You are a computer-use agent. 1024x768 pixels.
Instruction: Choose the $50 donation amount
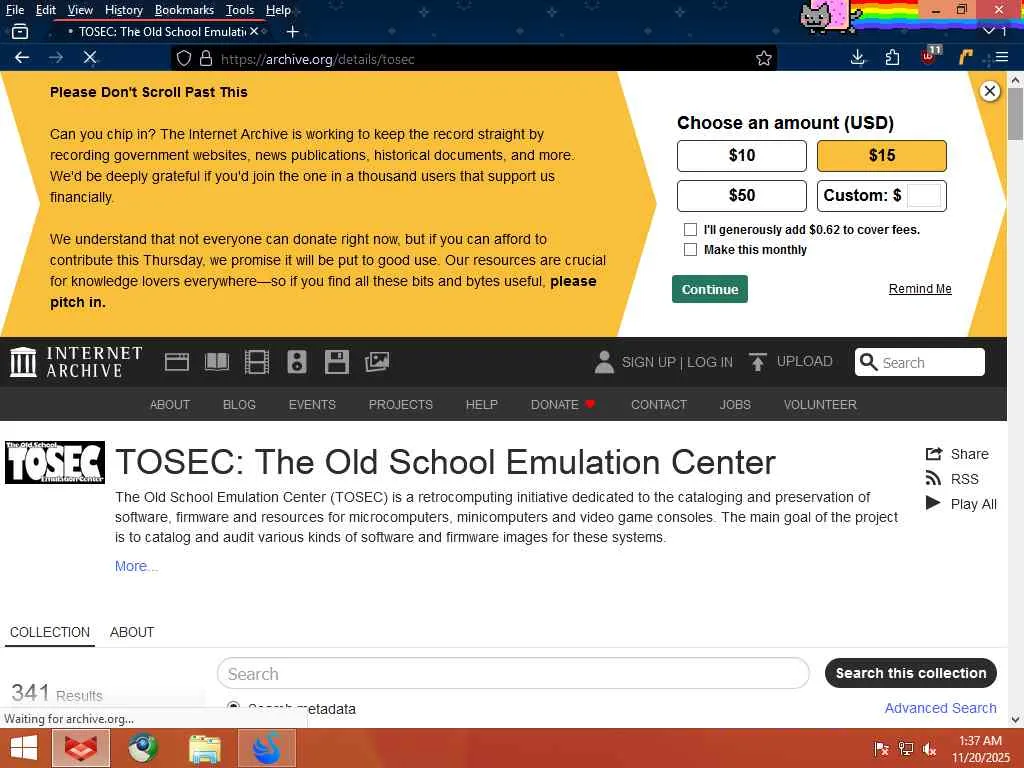pyautogui.click(x=742, y=195)
